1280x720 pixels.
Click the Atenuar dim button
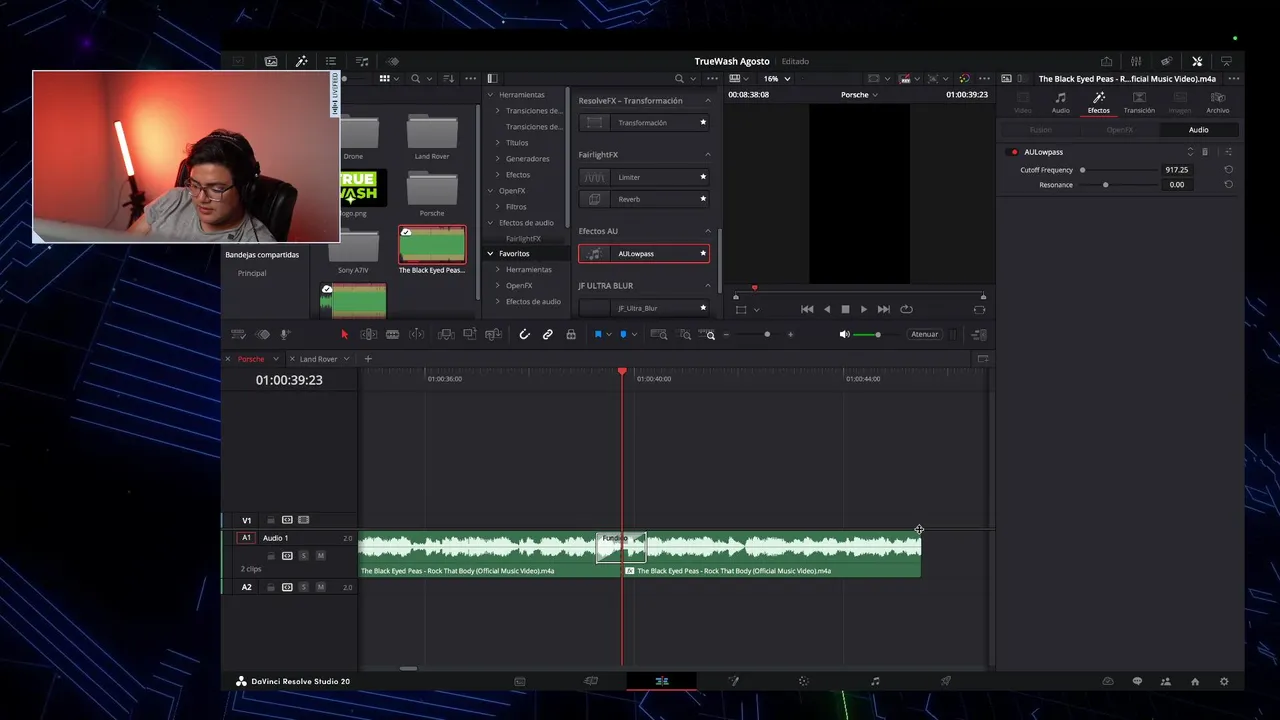point(924,334)
